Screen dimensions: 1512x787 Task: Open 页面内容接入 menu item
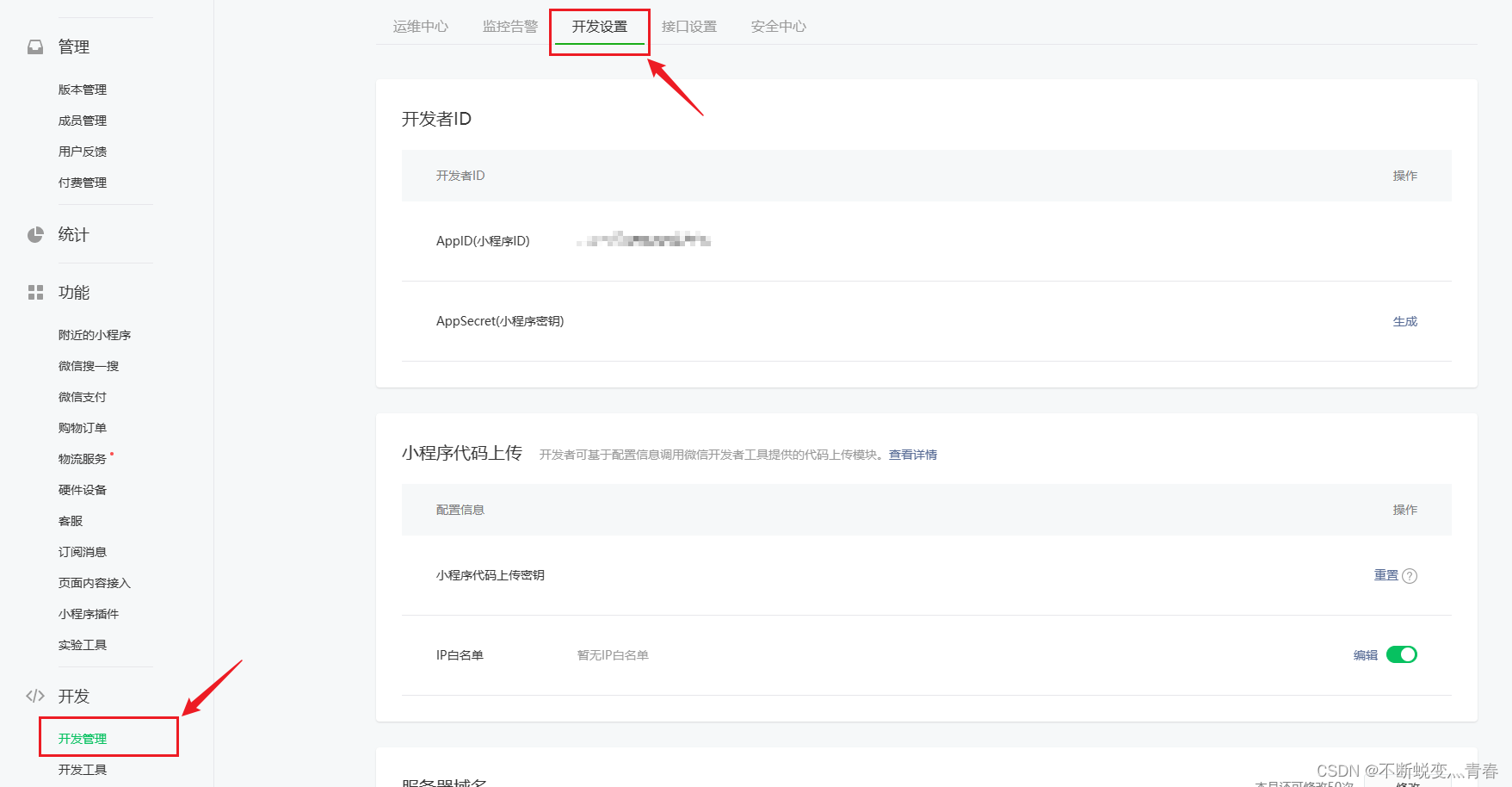(x=95, y=583)
